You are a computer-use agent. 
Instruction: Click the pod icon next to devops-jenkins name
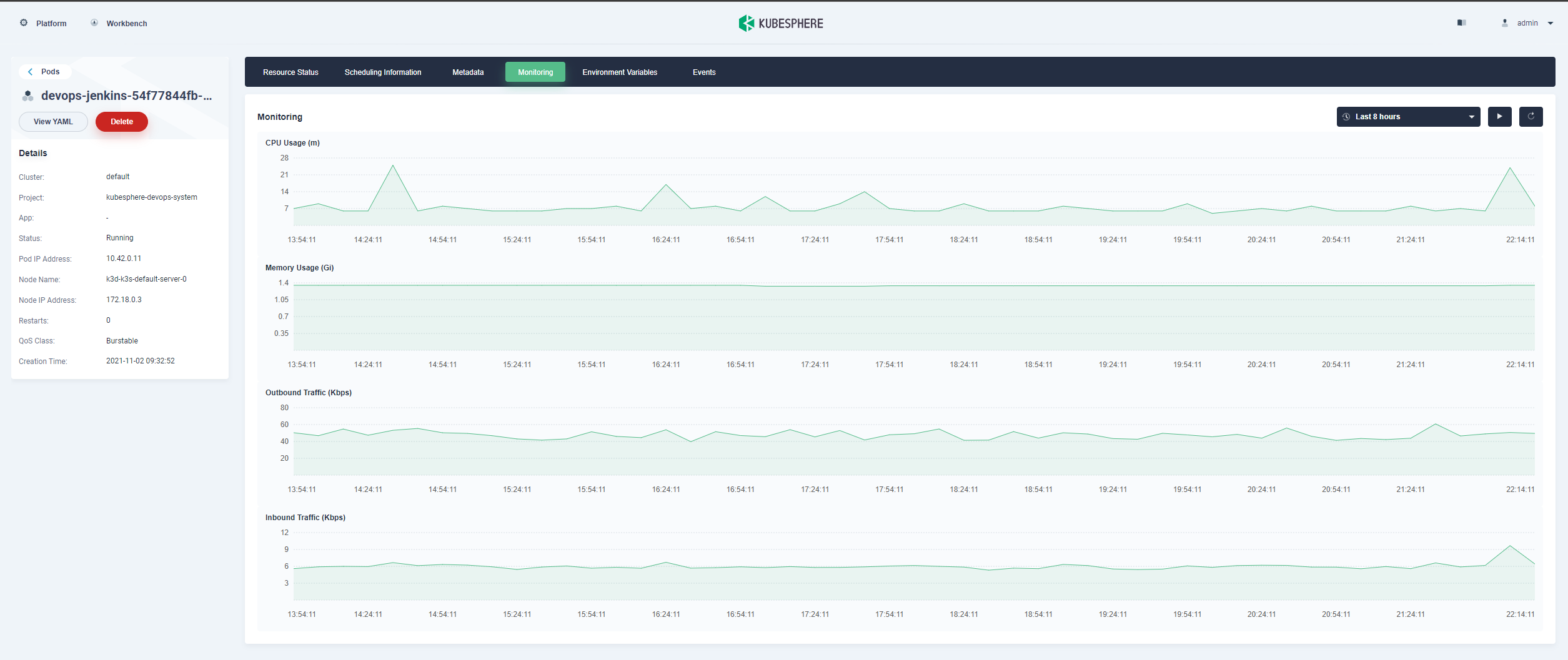27,96
